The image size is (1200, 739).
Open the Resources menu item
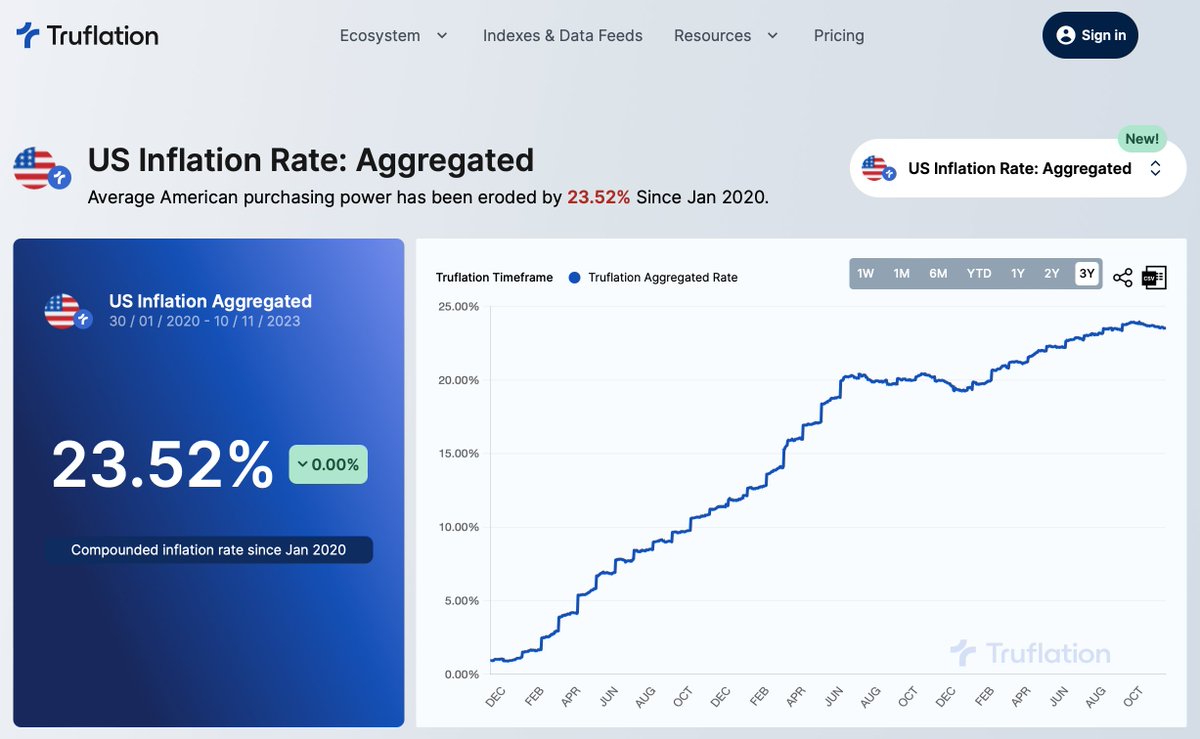tap(712, 36)
